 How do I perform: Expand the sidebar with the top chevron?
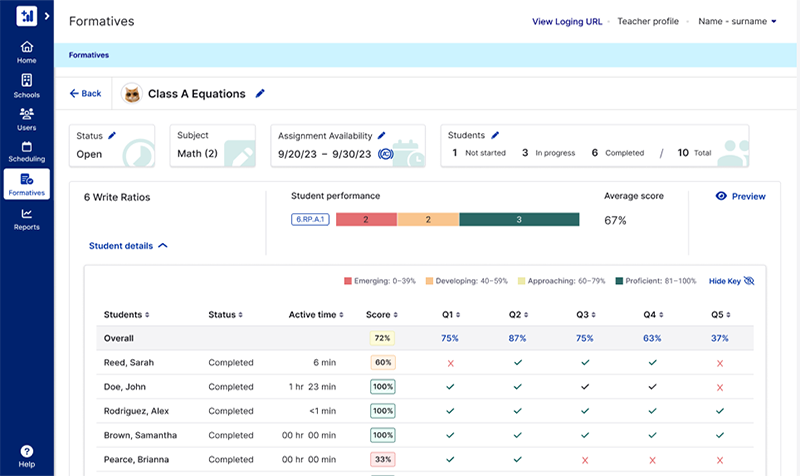[x=47, y=16]
